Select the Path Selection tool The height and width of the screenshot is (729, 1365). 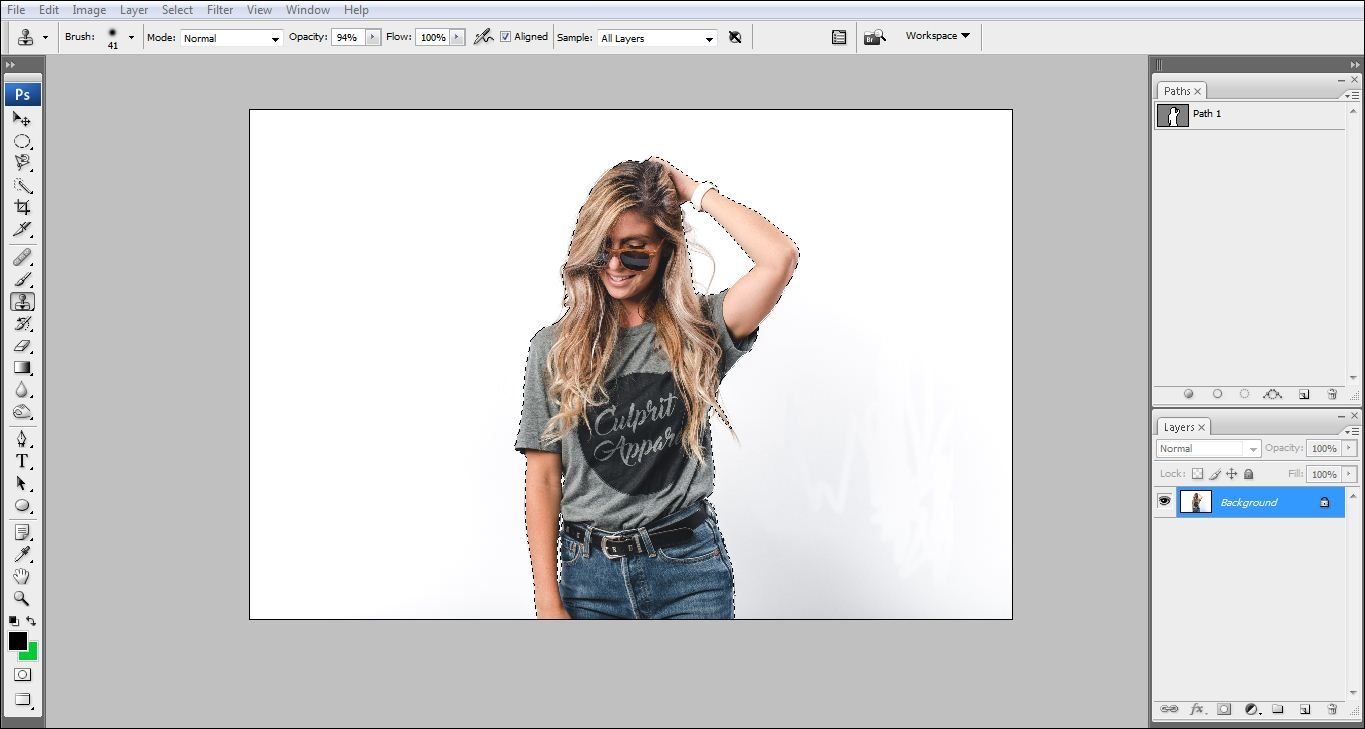coord(22,483)
